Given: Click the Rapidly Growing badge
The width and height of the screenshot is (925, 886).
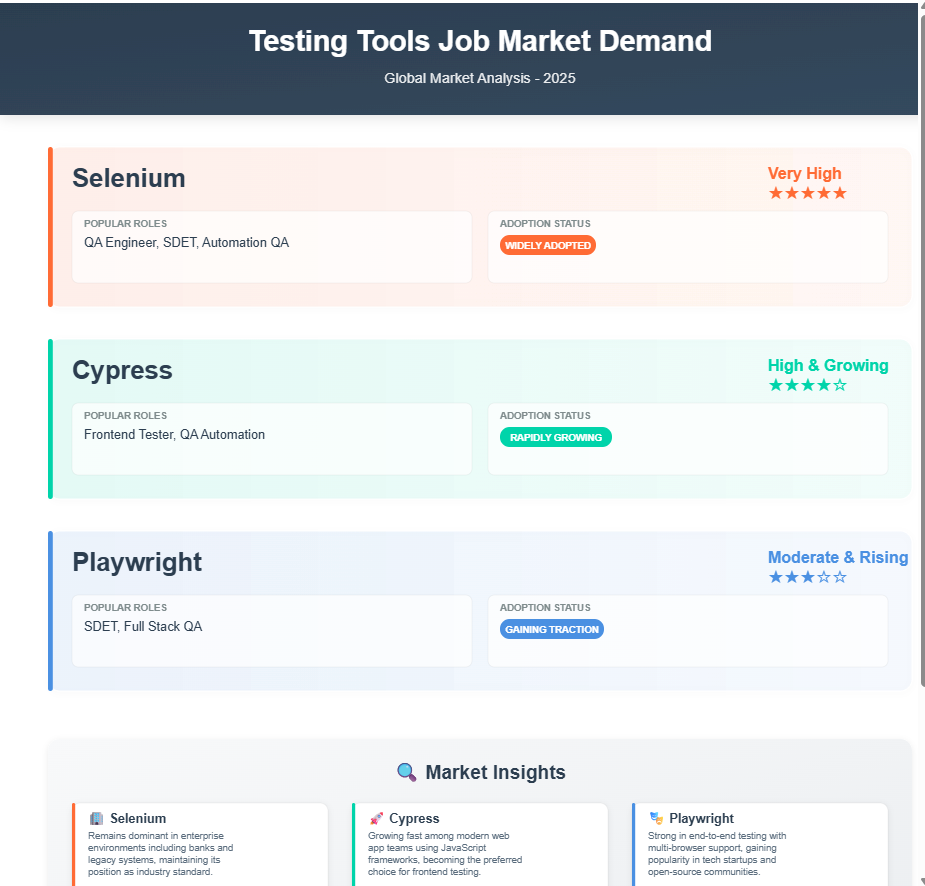Looking at the screenshot, I should pos(556,437).
